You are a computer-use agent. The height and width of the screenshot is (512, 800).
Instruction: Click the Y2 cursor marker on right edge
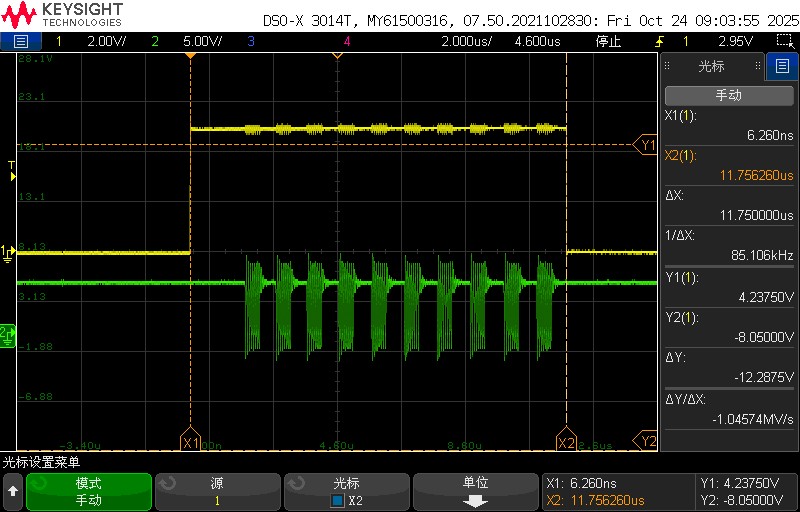tap(647, 440)
